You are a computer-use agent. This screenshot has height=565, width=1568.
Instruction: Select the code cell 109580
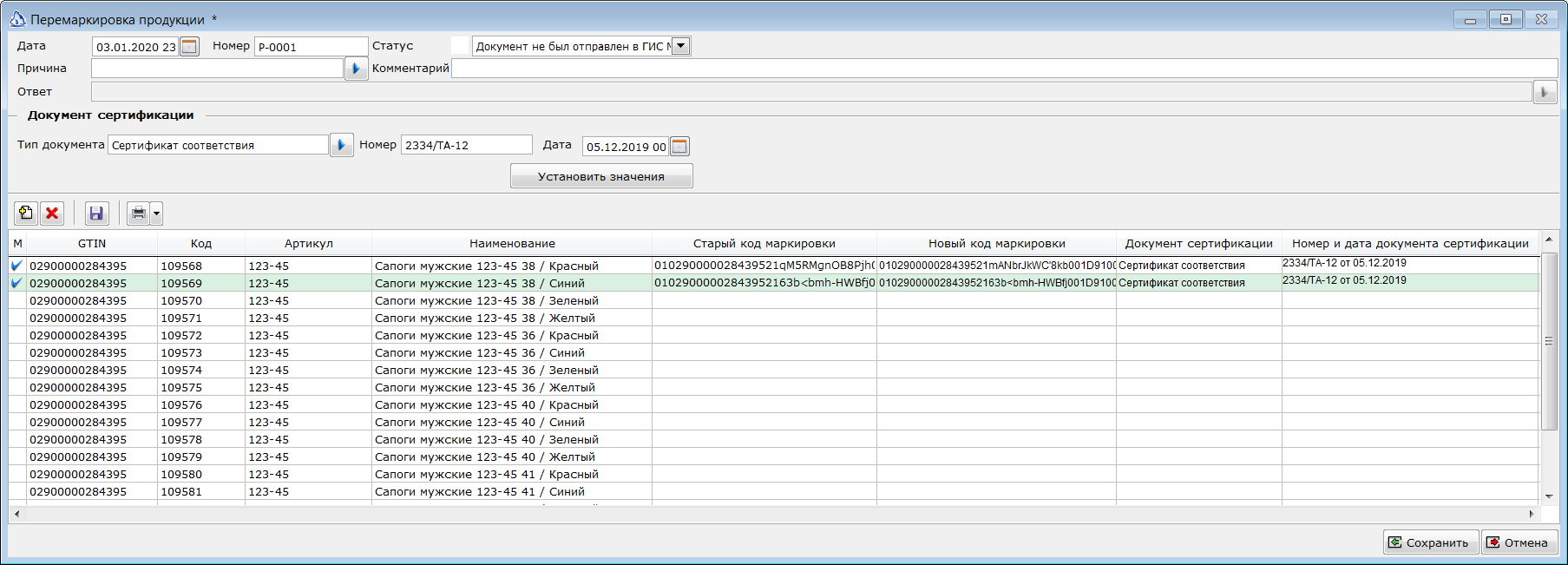coord(201,474)
